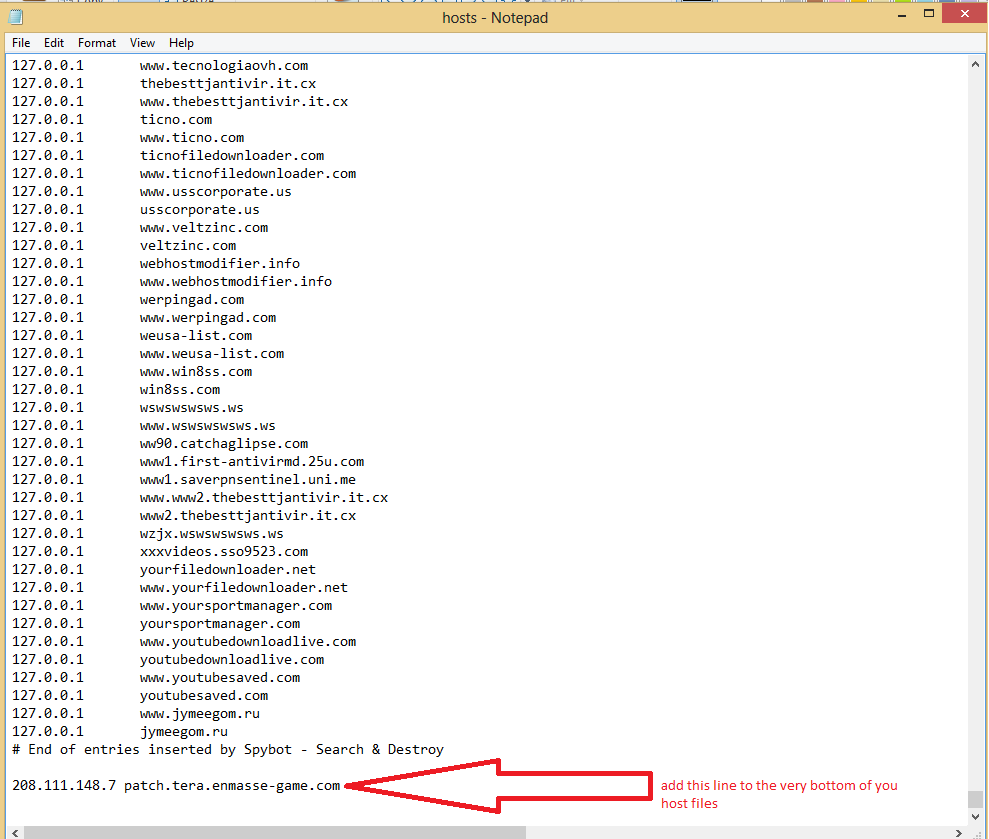989x839 pixels.
Task: Click the www.weusa-list.com entry
Action: tap(212, 353)
